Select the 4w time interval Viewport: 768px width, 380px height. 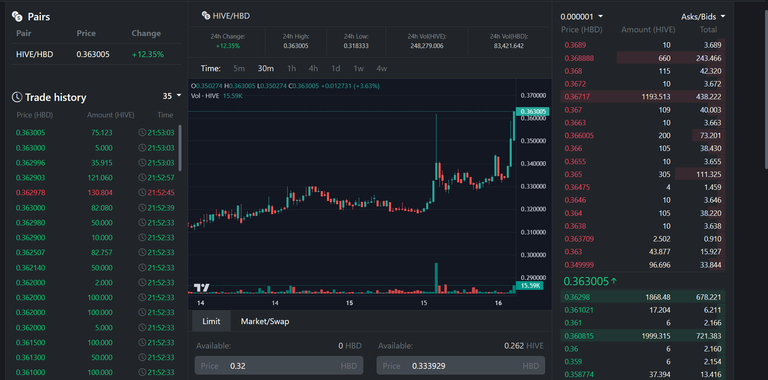(x=382, y=69)
